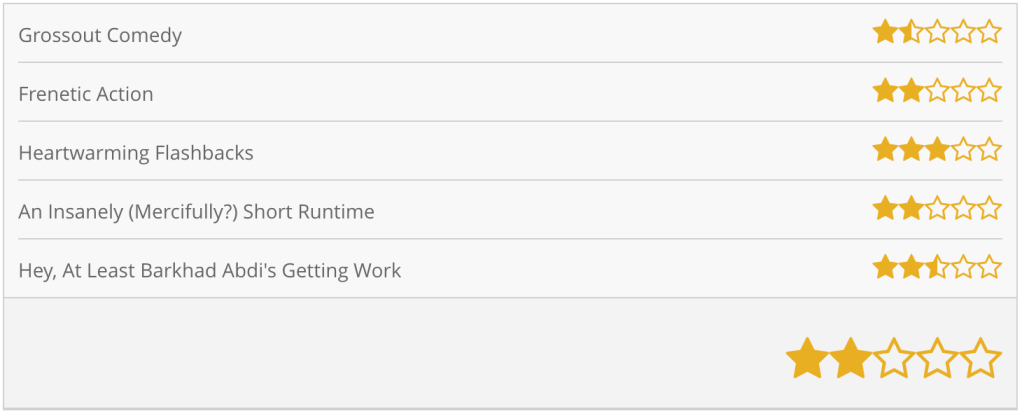Select the Grossout Comedy label
This screenshot has width=1022, height=416.
pyautogui.click(x=100, y=36)
